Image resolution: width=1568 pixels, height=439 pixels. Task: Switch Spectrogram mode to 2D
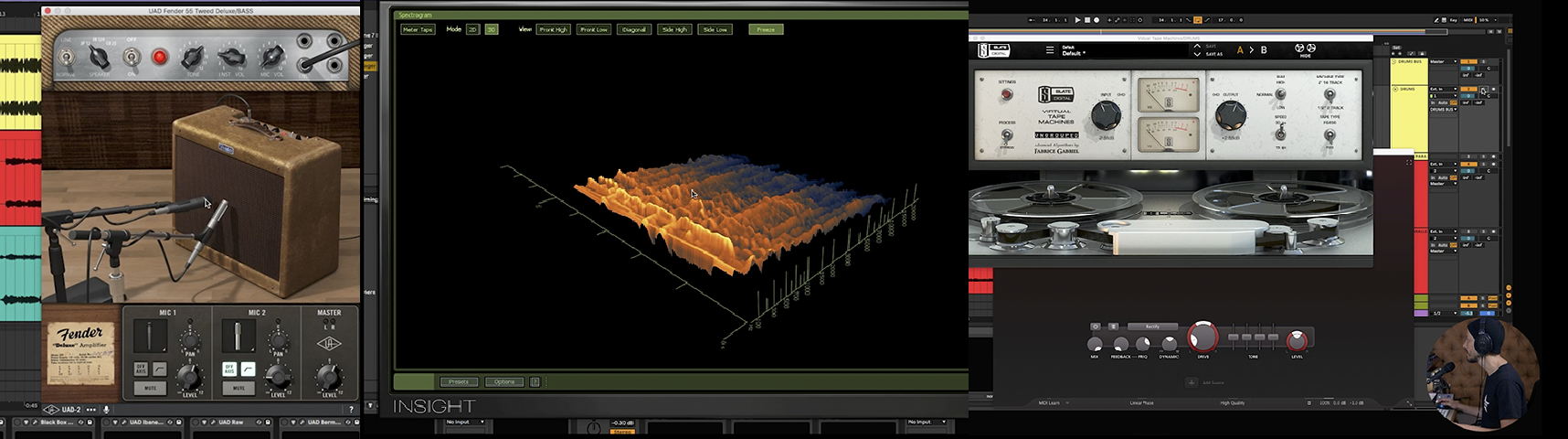(x=472, y=29)
